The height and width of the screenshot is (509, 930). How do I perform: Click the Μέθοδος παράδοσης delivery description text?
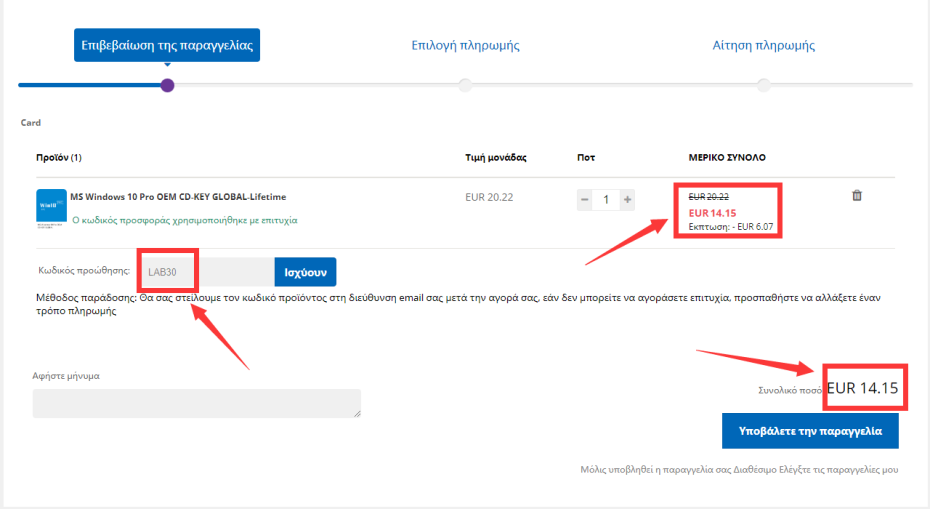click(x=458, y=304)
